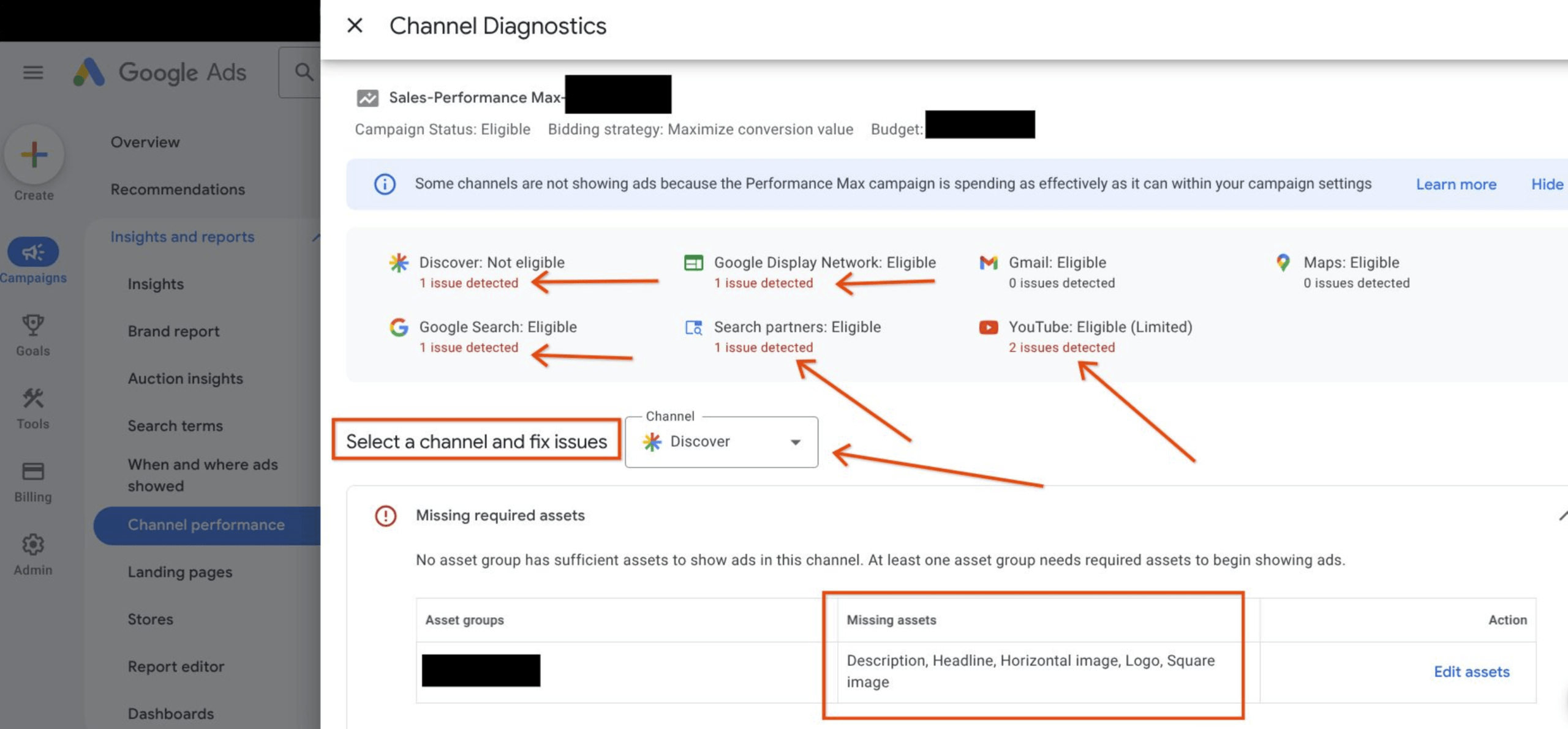Image resolution: width=1568 pixels, height=729 pixels.
Task: Click the Action column header
Action: [x=1508, y=620]
